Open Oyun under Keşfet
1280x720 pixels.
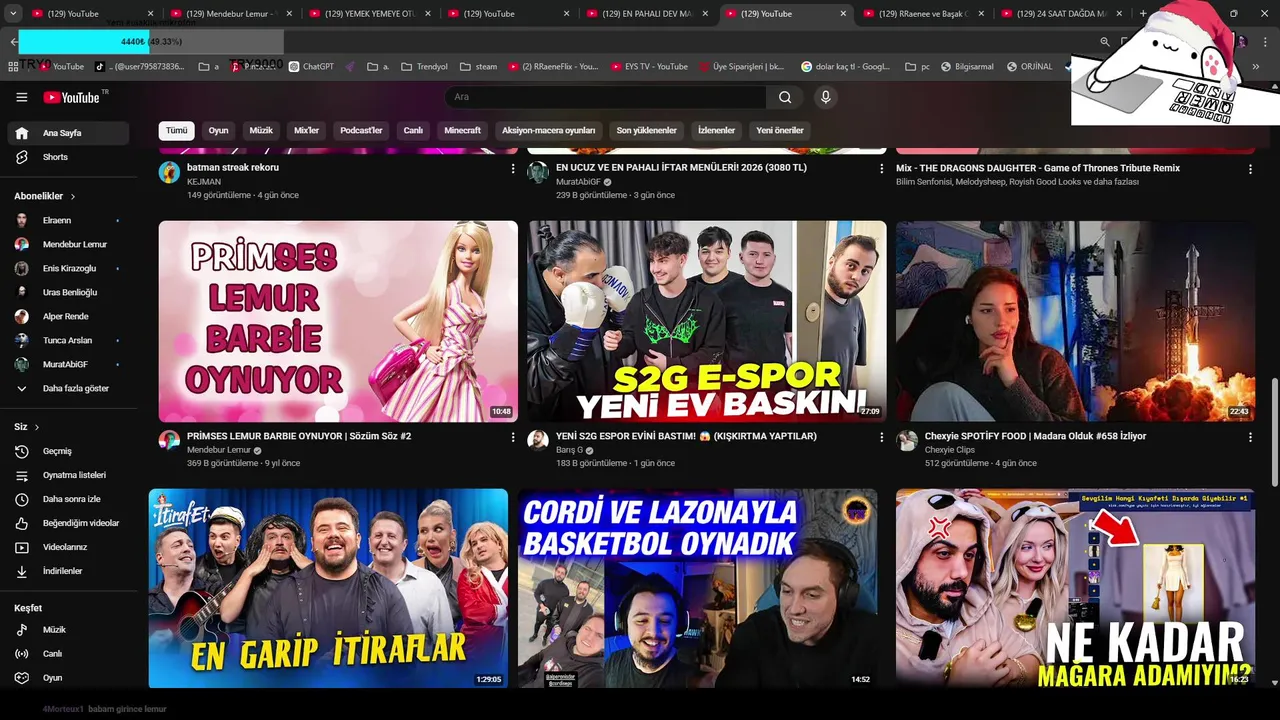coord(68,678)
